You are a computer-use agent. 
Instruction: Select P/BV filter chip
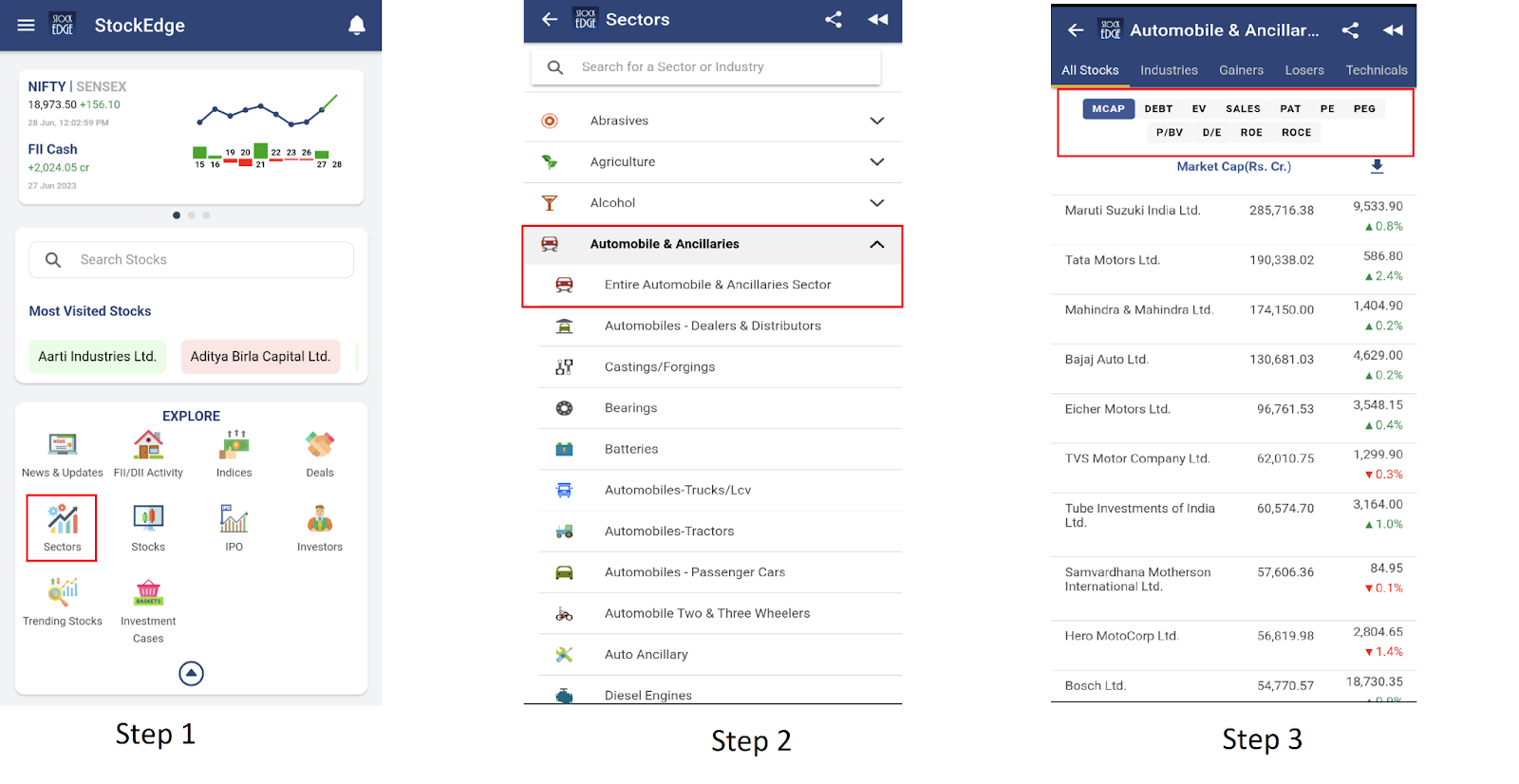(1170, 132)
